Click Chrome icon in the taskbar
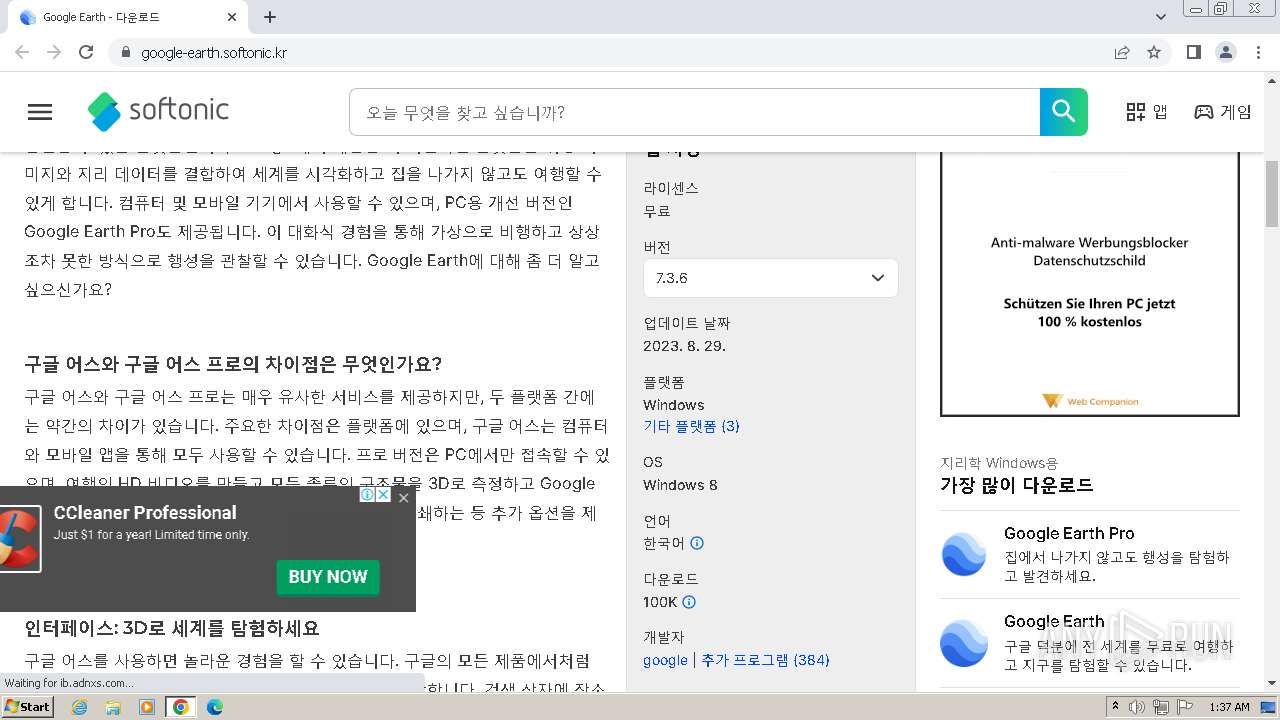This screenshot has width=1280, height=720. tap(181, 707)
